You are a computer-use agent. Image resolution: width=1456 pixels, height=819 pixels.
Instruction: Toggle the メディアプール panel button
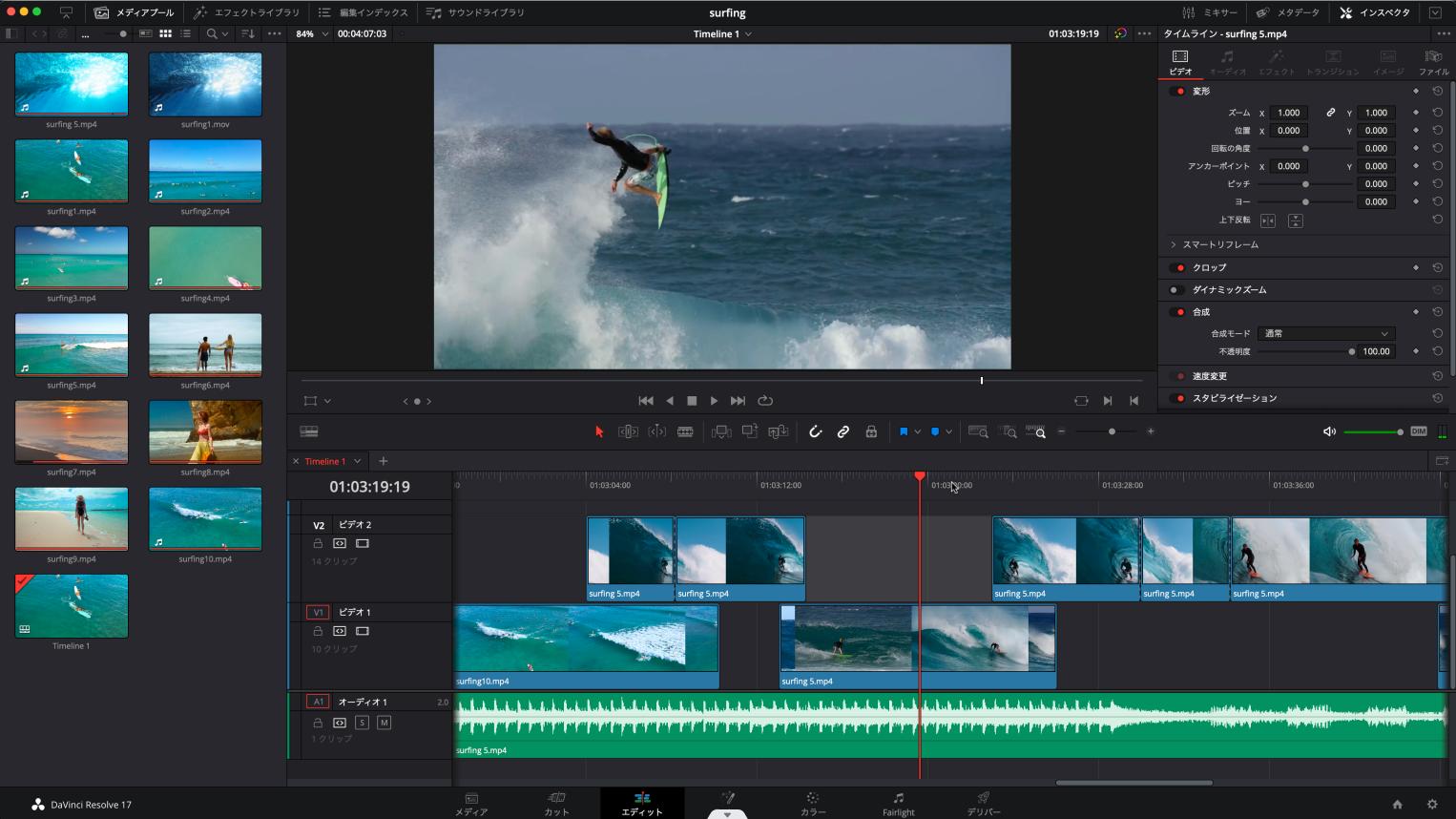135,12
